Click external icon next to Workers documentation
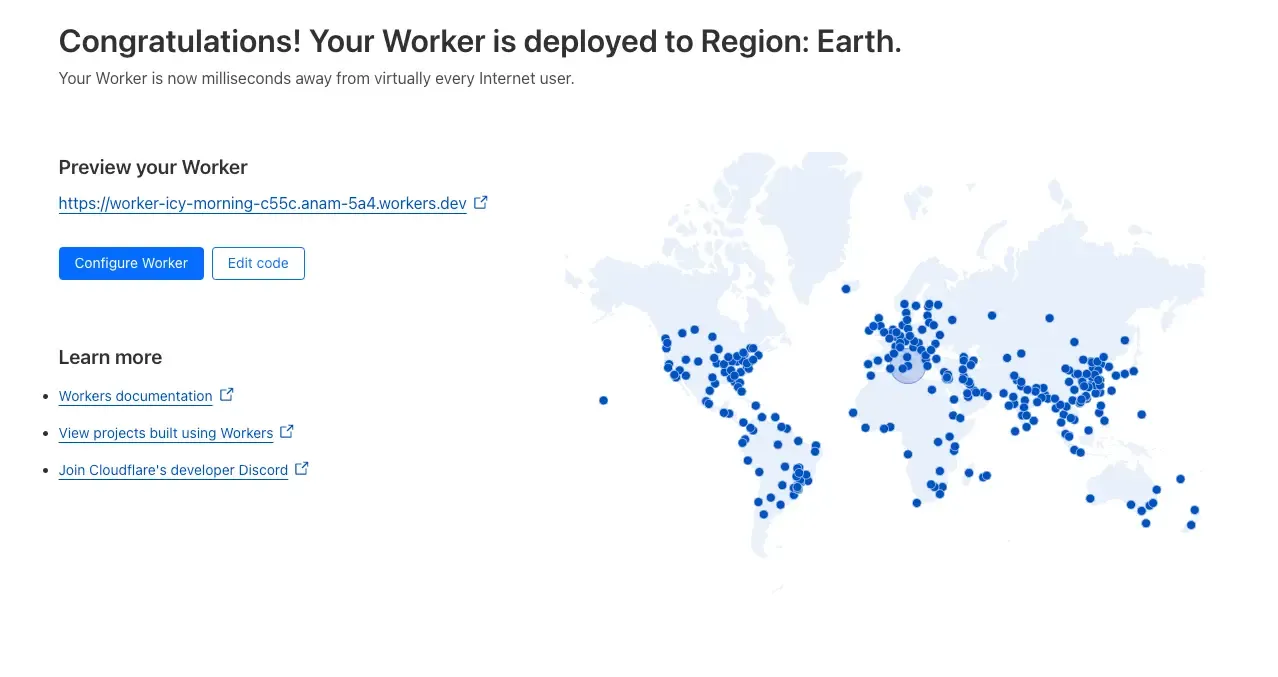Screen dimensions: 1278x677 pyautogui.click(x=227, y=395)
